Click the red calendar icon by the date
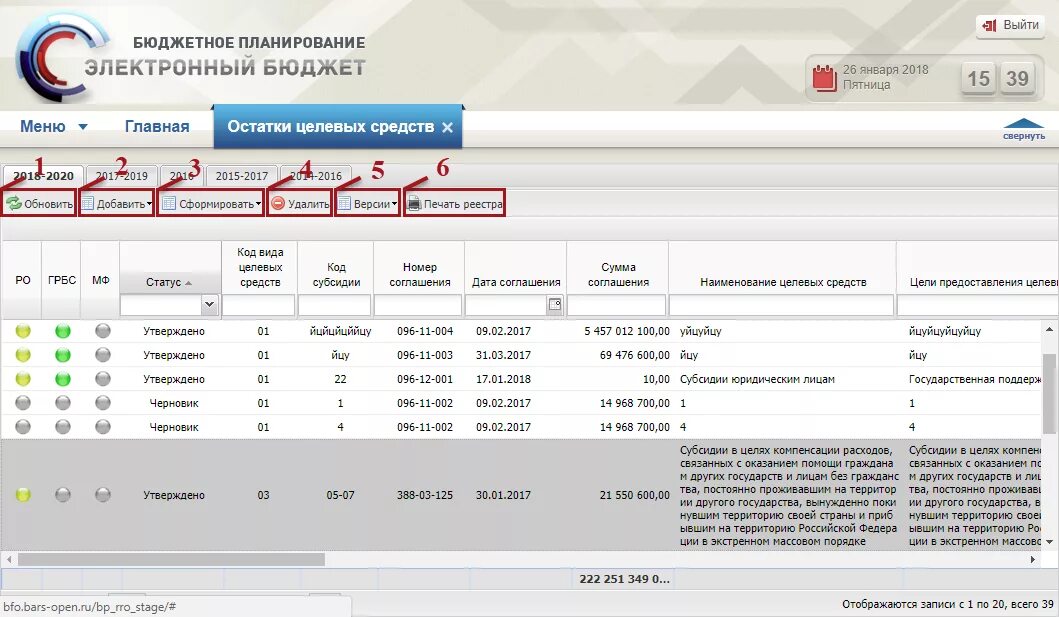1059x617 pixels. click(x=824, y=78)
